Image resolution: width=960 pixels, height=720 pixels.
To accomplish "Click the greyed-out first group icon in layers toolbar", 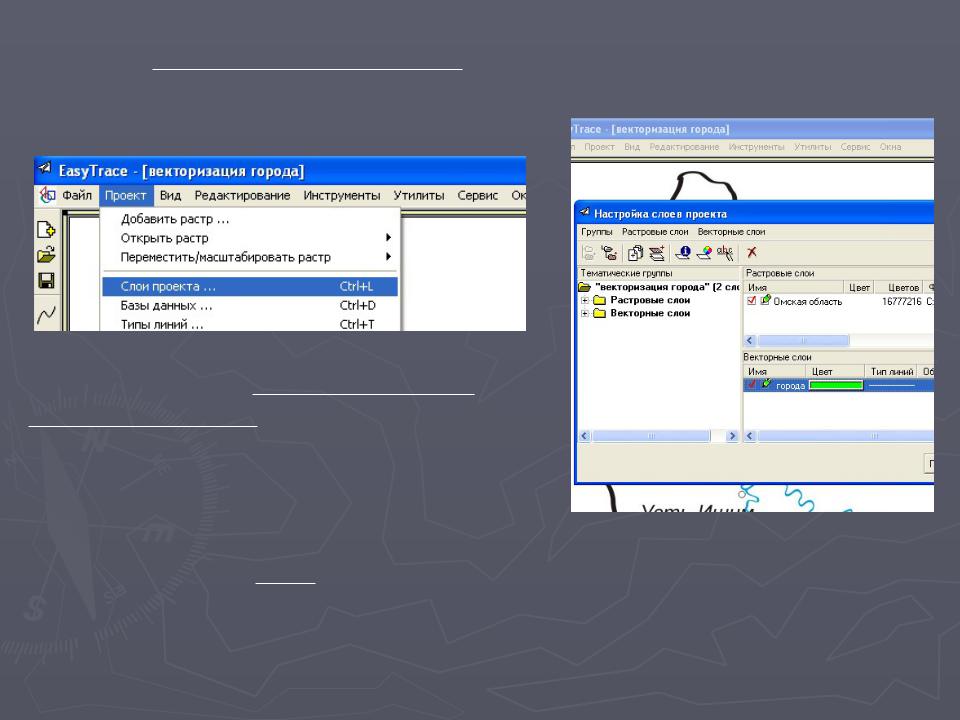I will click(x=589, y=252).
